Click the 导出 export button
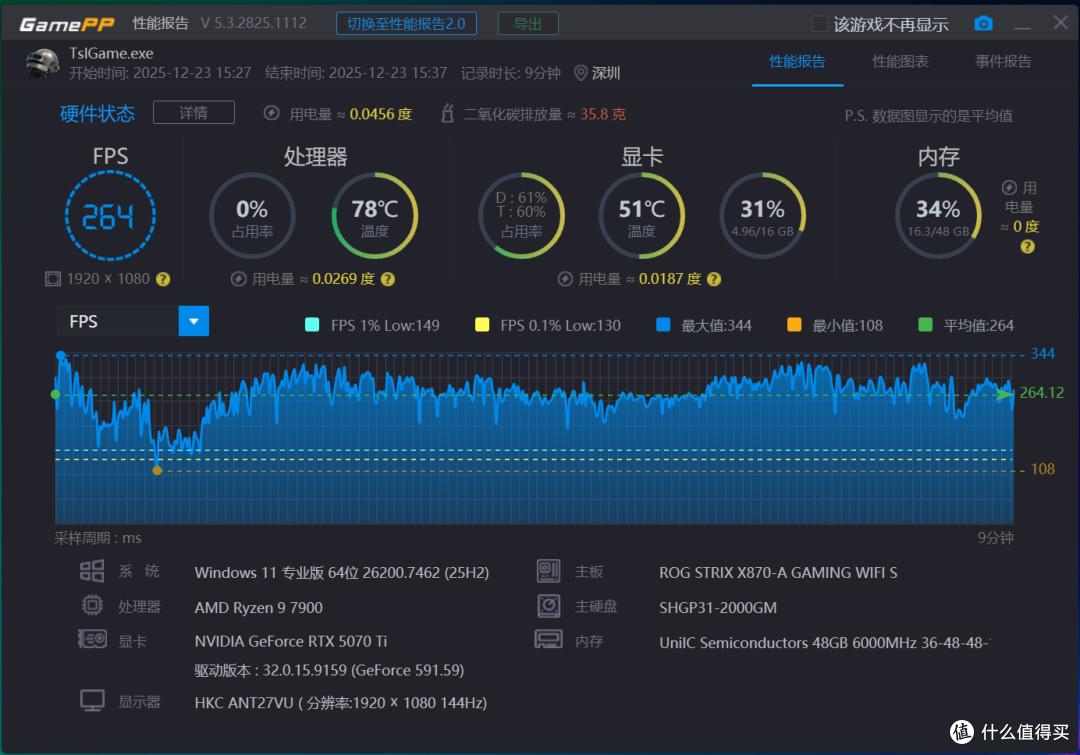 click(x=528, y=24)
